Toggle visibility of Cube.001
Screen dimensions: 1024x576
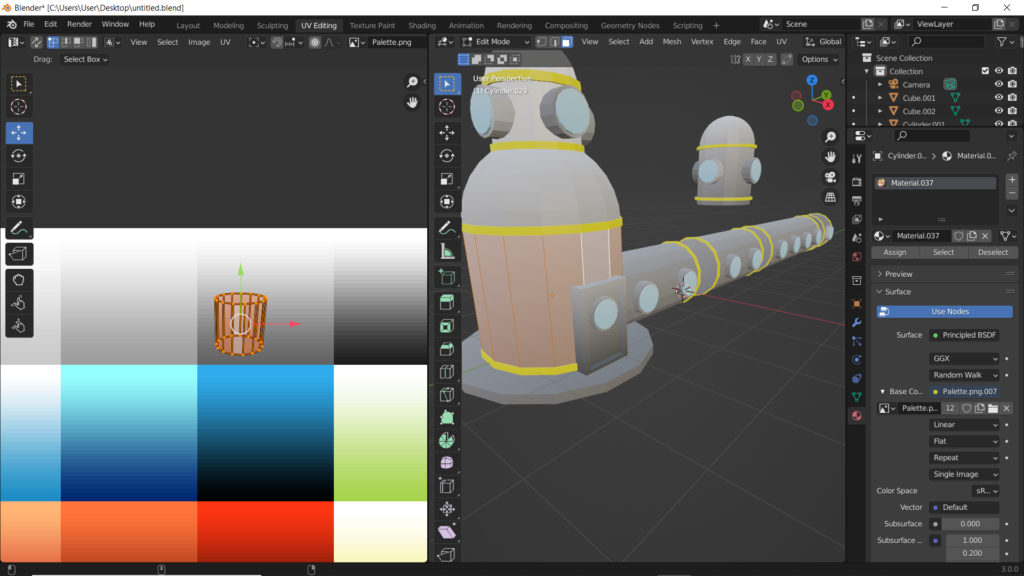(998, 98)
